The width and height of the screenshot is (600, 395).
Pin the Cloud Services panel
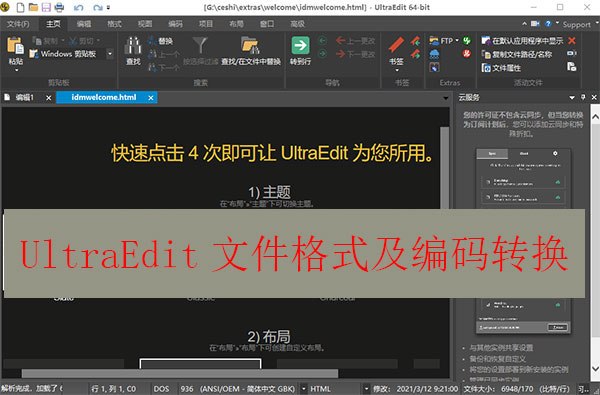583,98
